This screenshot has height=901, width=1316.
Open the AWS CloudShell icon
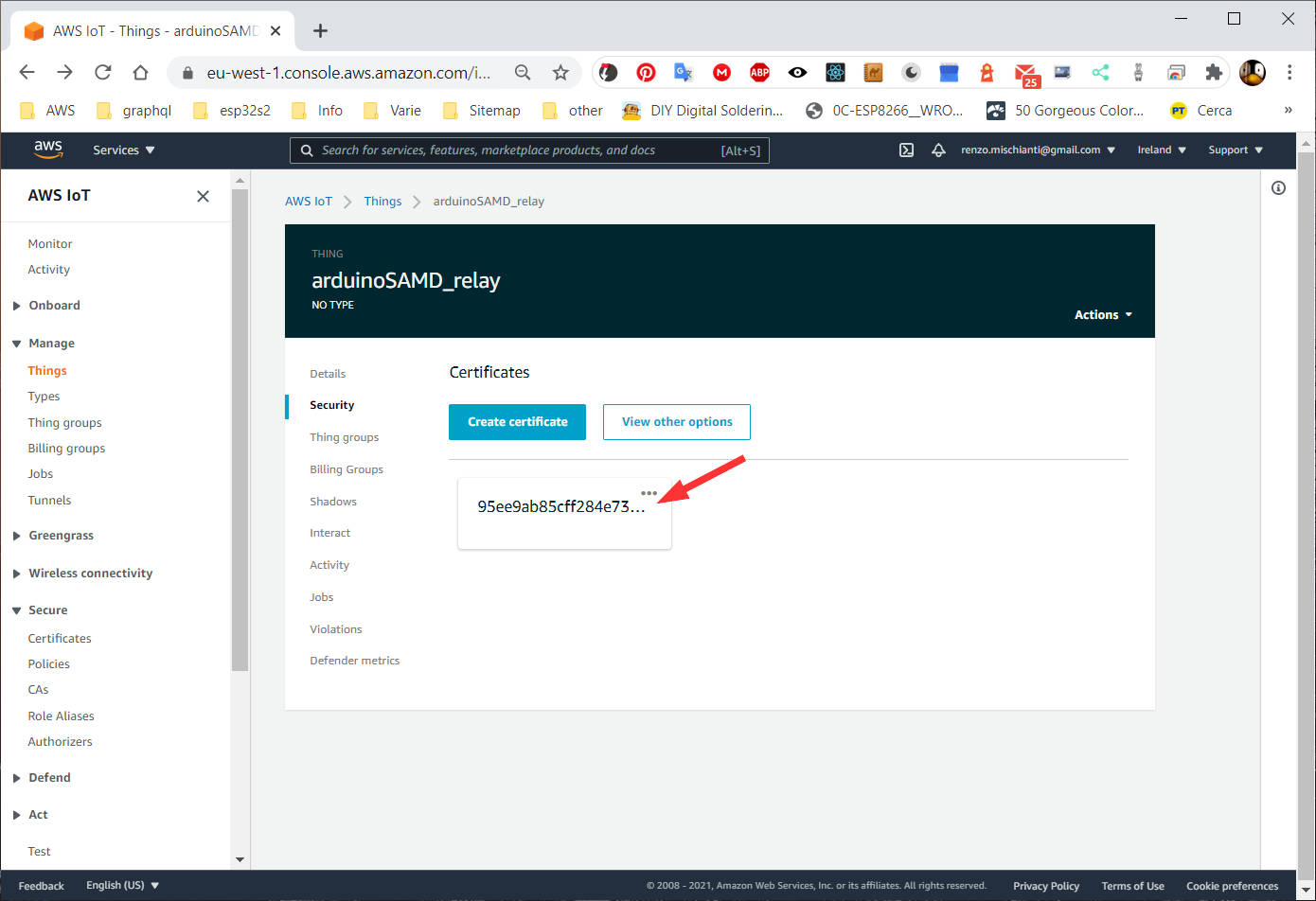[x=906, y=150]
